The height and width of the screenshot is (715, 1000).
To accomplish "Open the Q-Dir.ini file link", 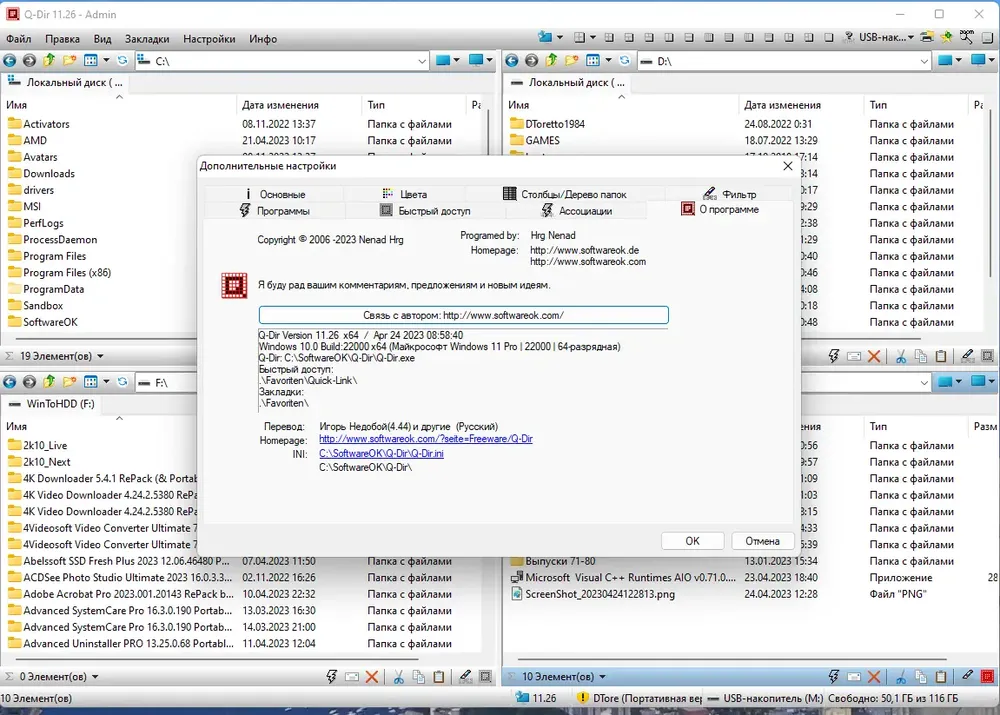I will [381, 453].
